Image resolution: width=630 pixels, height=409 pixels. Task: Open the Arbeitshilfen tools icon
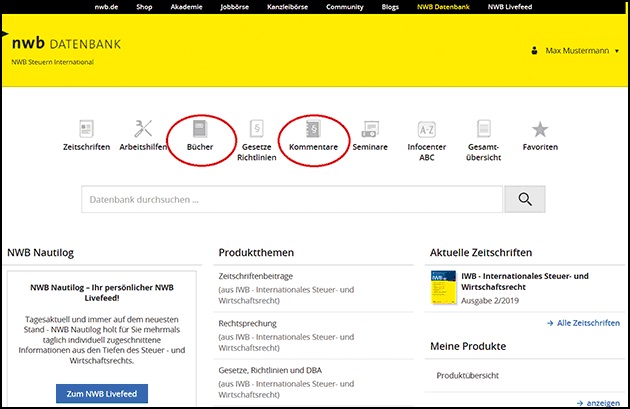point(143,129)
